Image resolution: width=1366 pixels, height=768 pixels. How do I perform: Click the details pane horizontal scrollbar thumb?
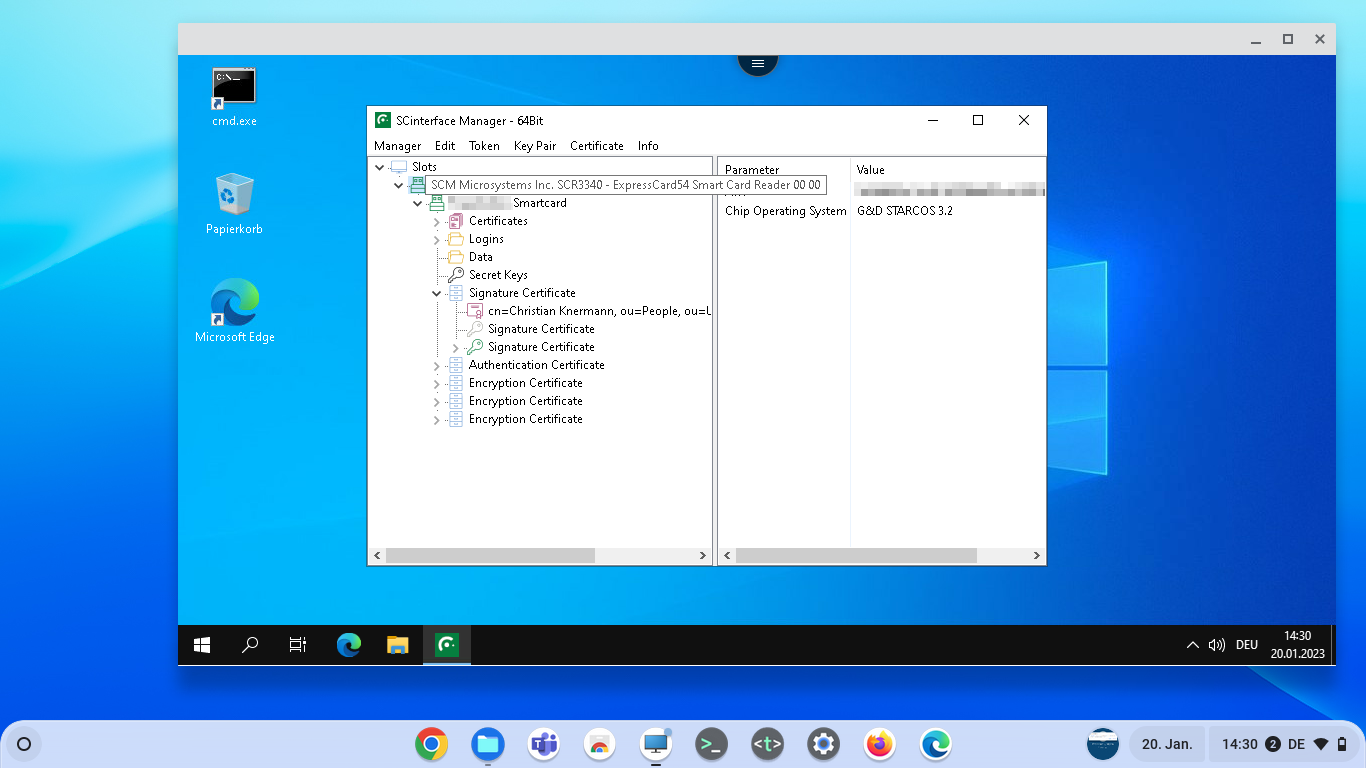[x=856, y=555]
